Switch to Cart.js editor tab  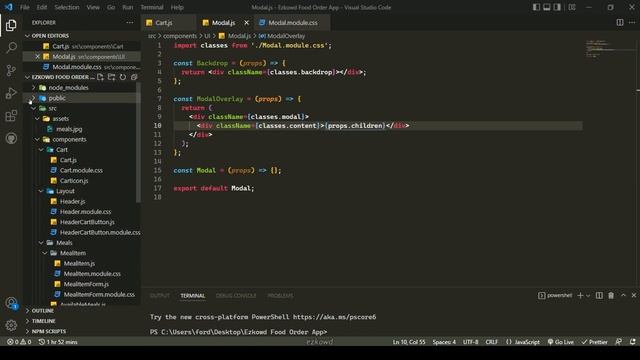[168, 23]
